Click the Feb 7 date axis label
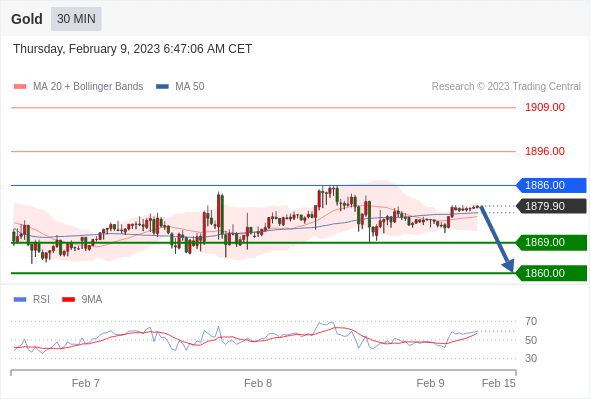The height and width of the screenshot is (400, 590). [x=86, y=383]
